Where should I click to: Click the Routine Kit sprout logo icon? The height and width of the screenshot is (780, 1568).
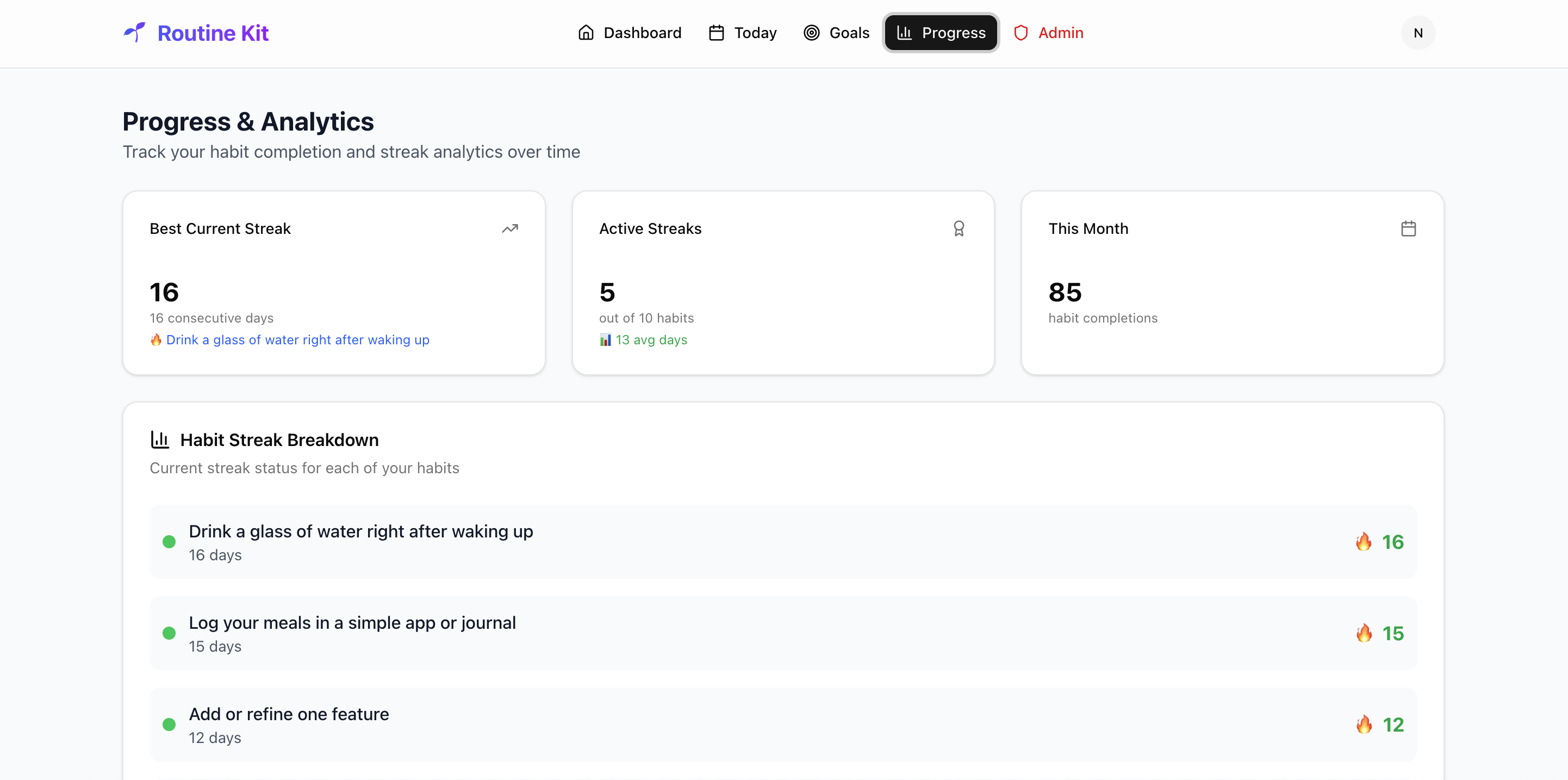pos(134,32)
